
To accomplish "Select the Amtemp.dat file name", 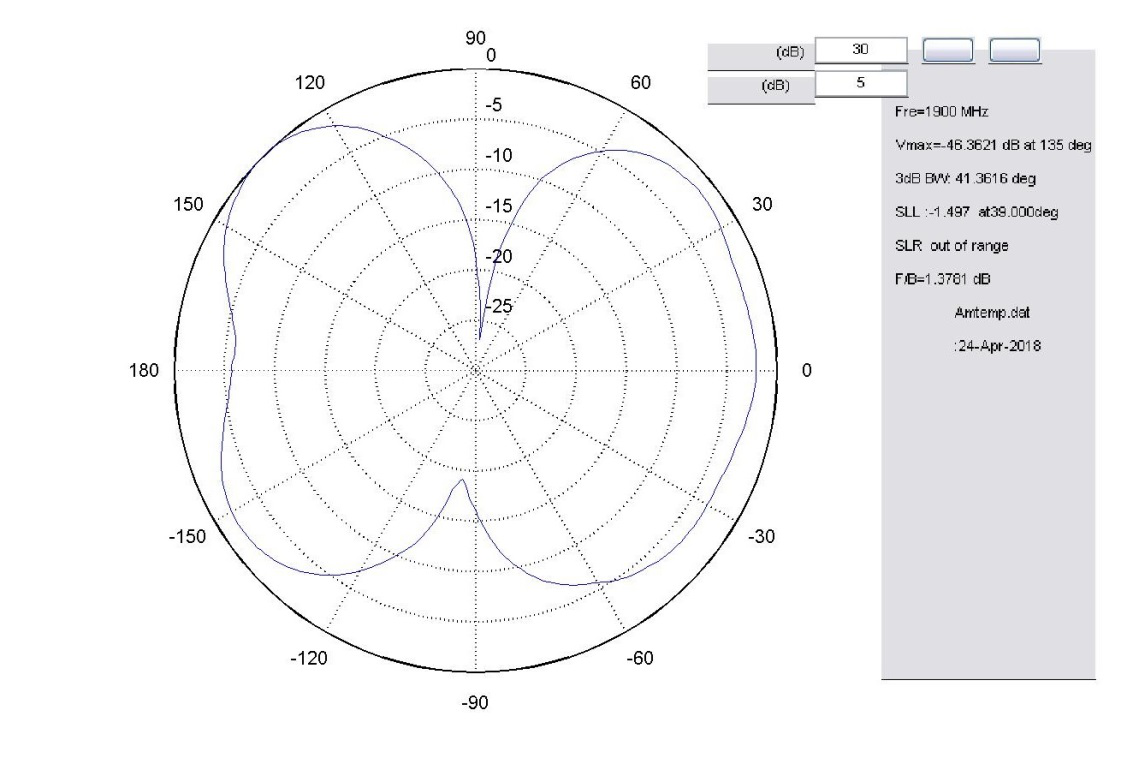I will point(992,312).
